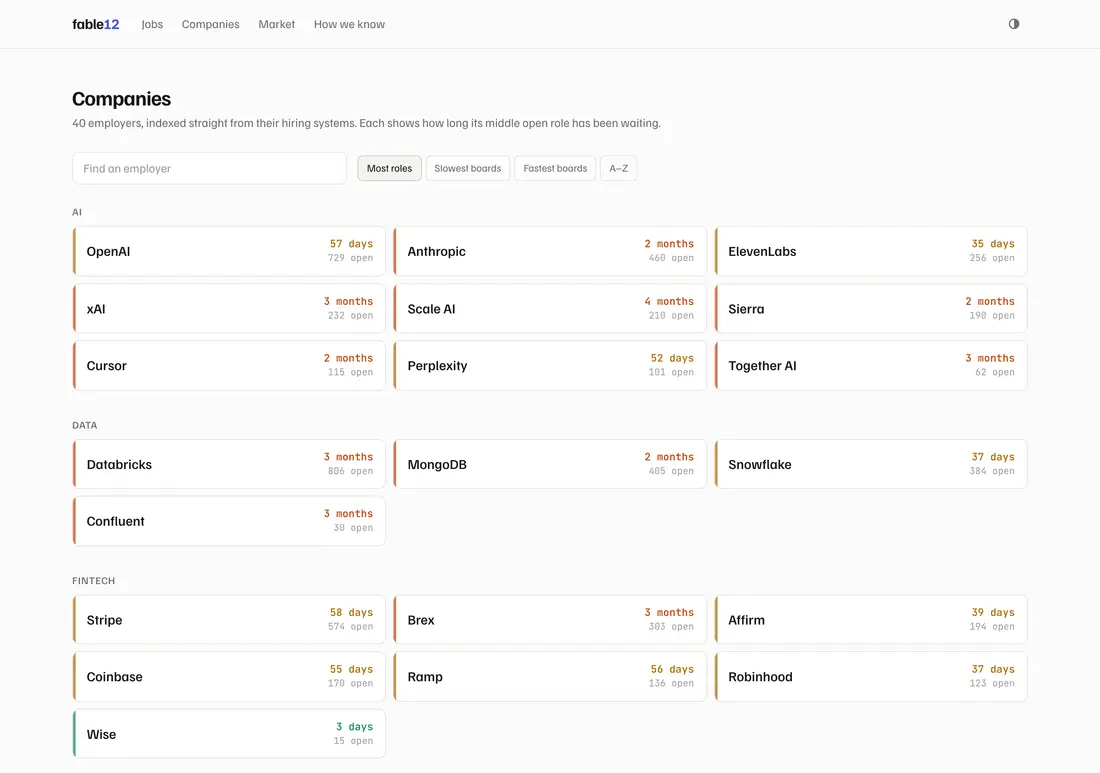View the MongoDB company card
The image size is (1100, 773).
pyautogui.click(x=550, y=464)
